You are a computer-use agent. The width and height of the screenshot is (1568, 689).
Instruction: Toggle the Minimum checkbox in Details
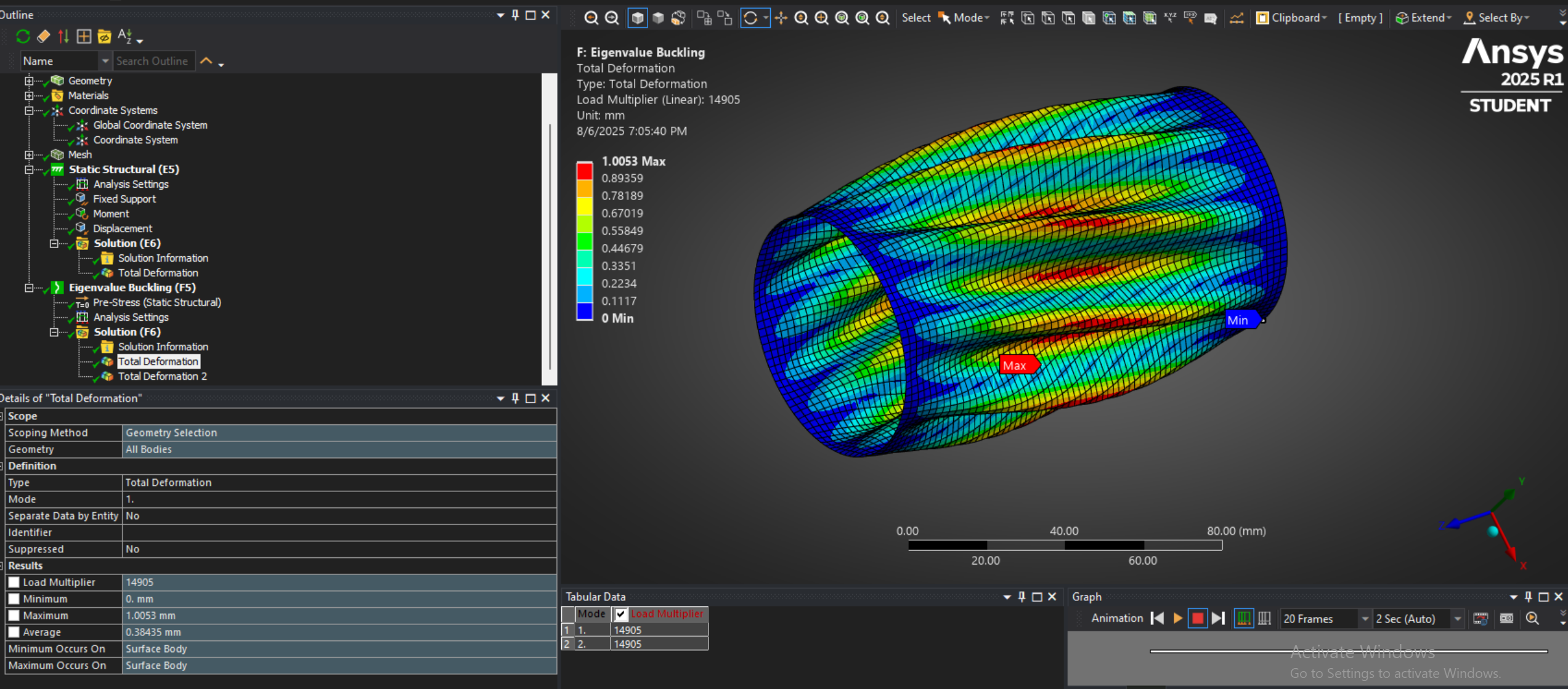pyautogui.click(x=14, y=598)
